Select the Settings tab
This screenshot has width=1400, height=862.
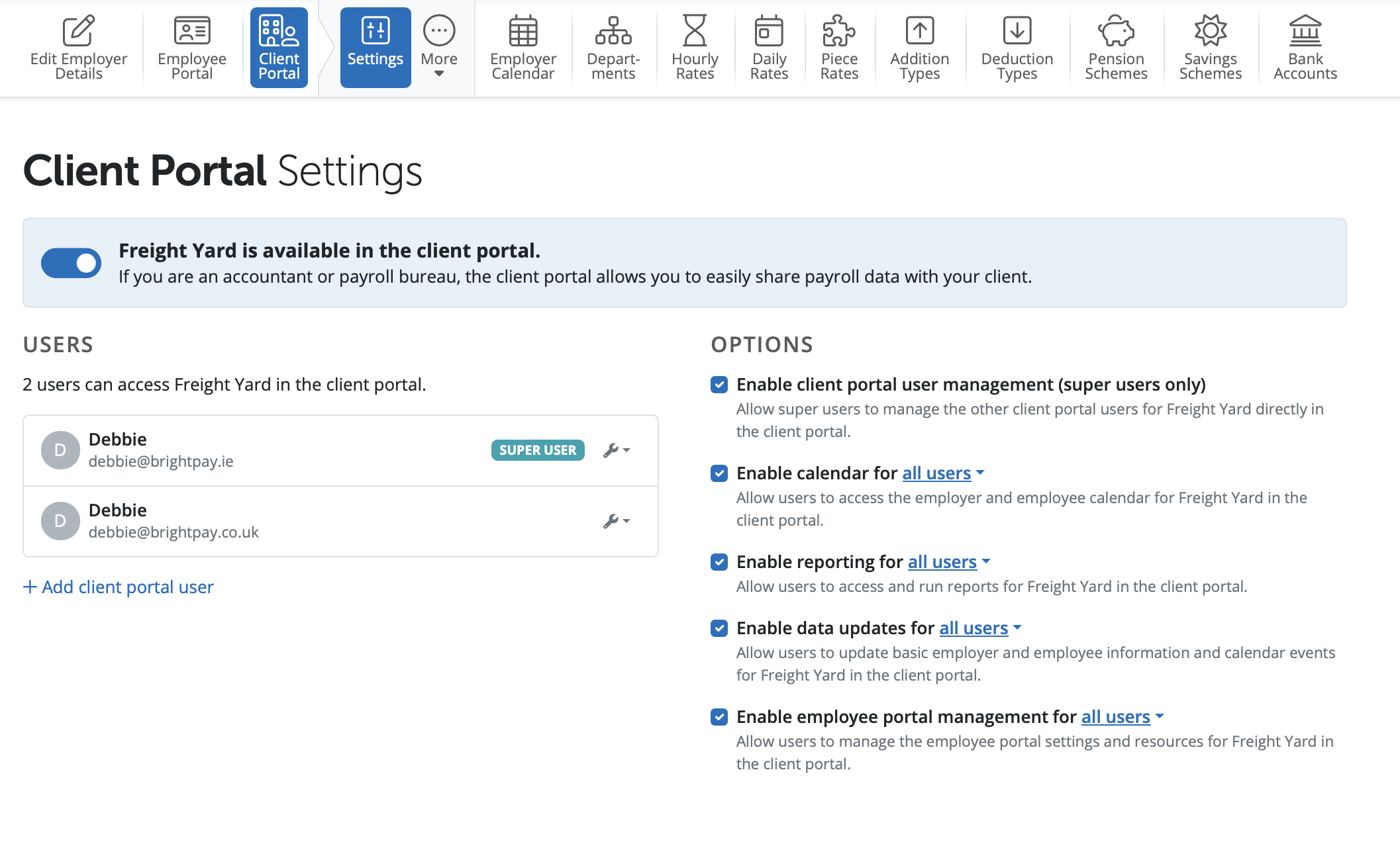coord(375,48)
